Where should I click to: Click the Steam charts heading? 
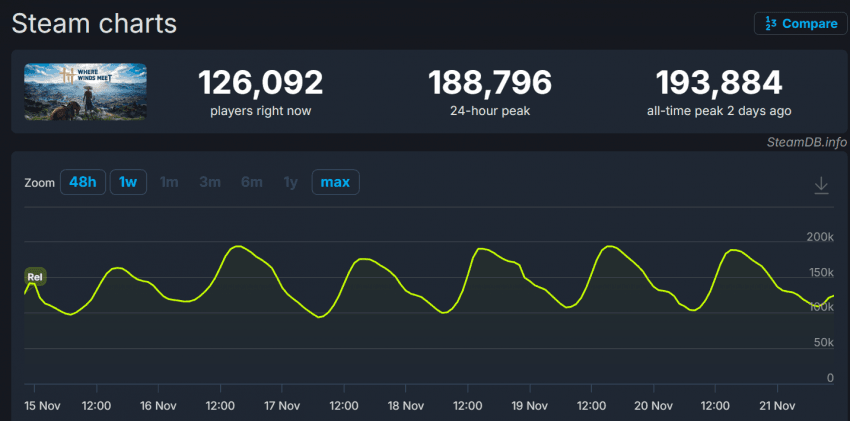coord(94,24)
